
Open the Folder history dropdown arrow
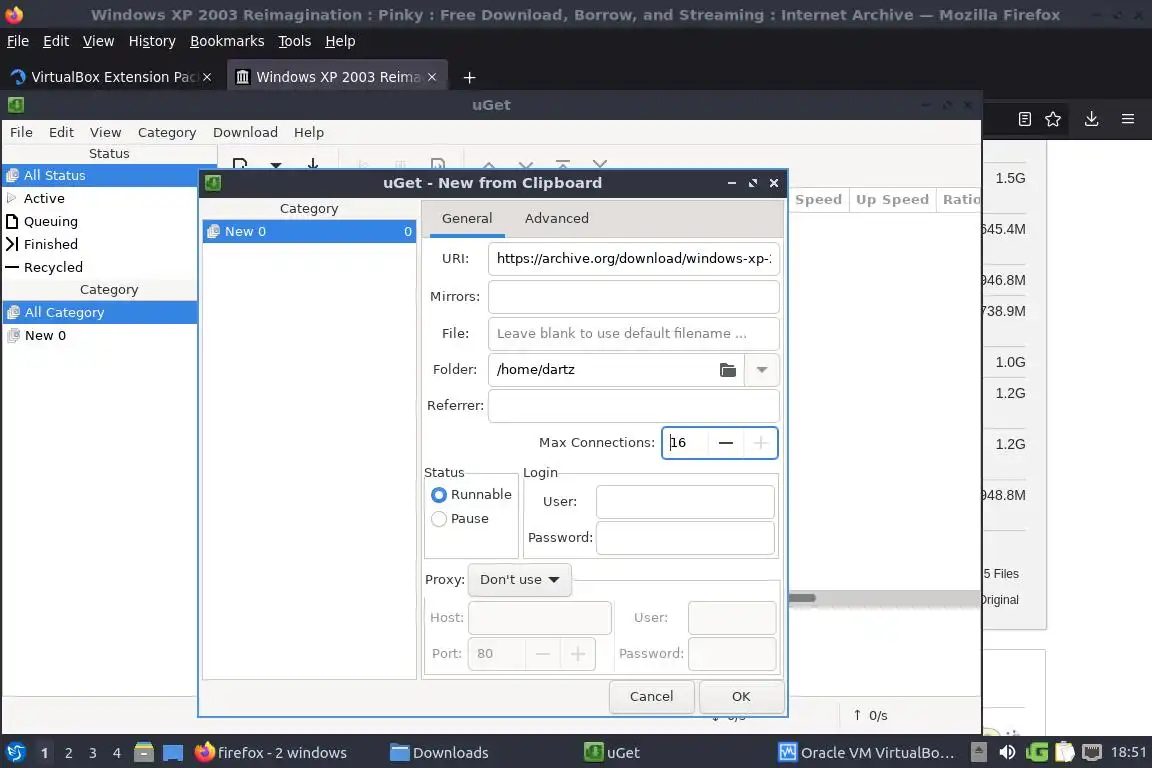click(762, 370)
